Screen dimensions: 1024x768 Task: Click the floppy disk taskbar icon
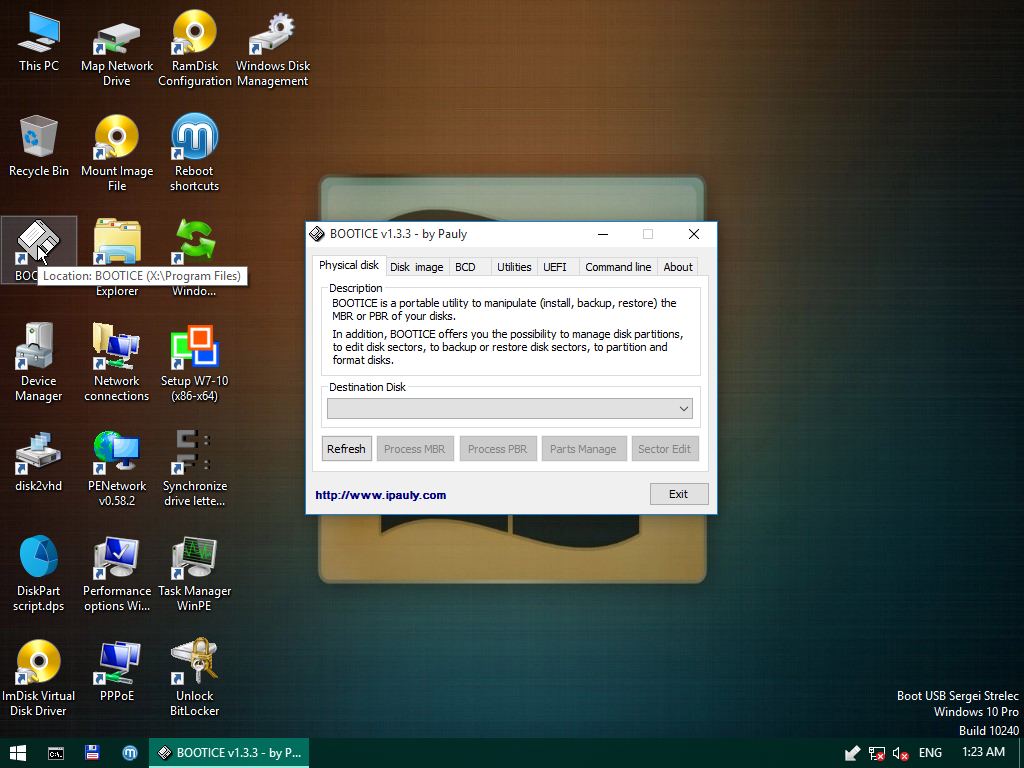point(93,753)
